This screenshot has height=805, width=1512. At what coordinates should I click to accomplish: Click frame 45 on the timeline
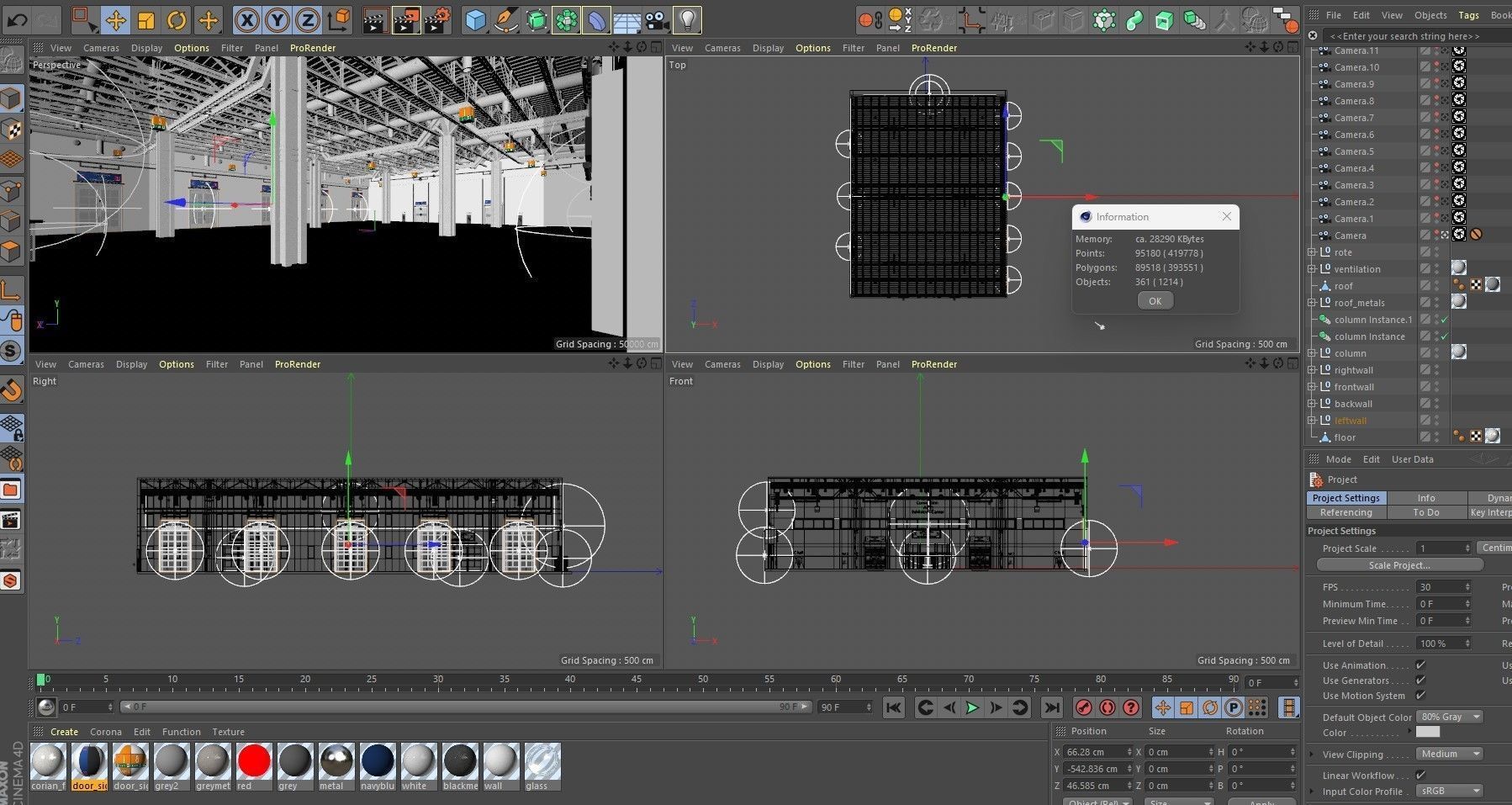click(x=637, y=680)
